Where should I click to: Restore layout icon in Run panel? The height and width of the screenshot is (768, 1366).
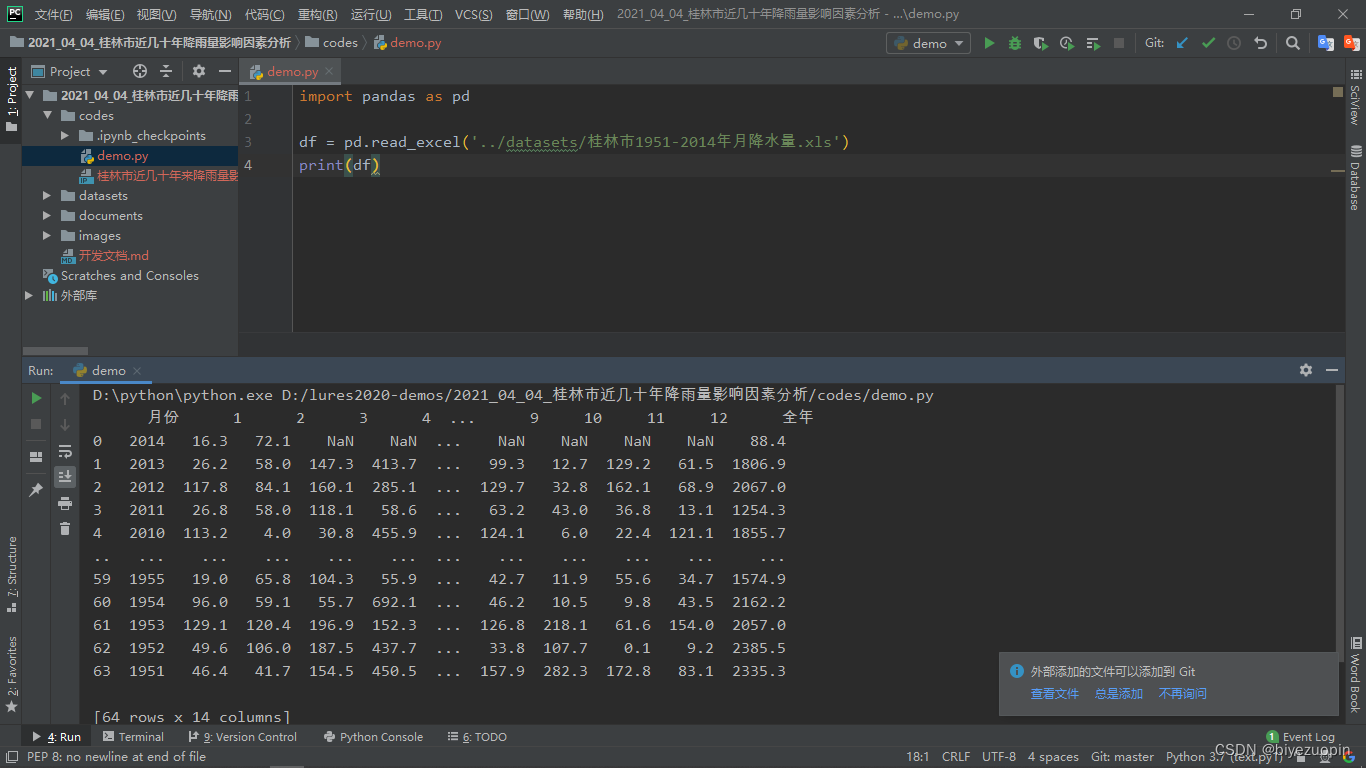36,457
